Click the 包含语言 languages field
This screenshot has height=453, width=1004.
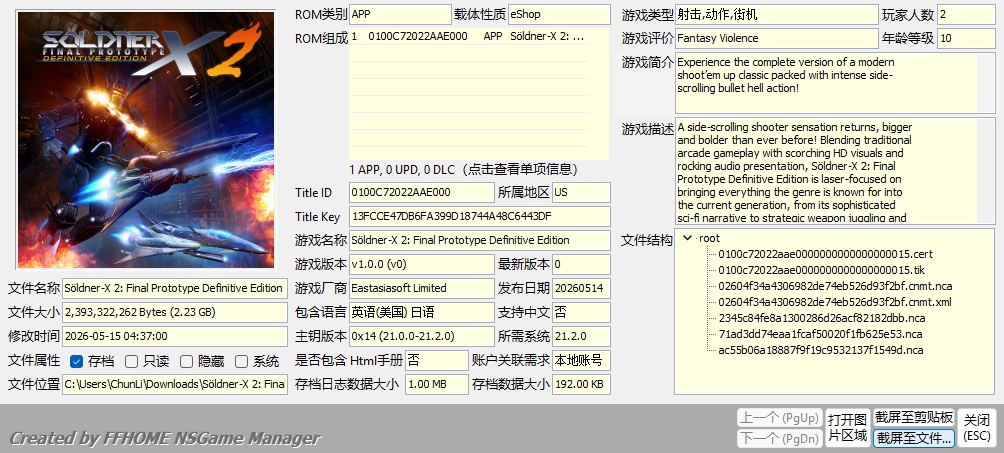[x=421, y=312]
